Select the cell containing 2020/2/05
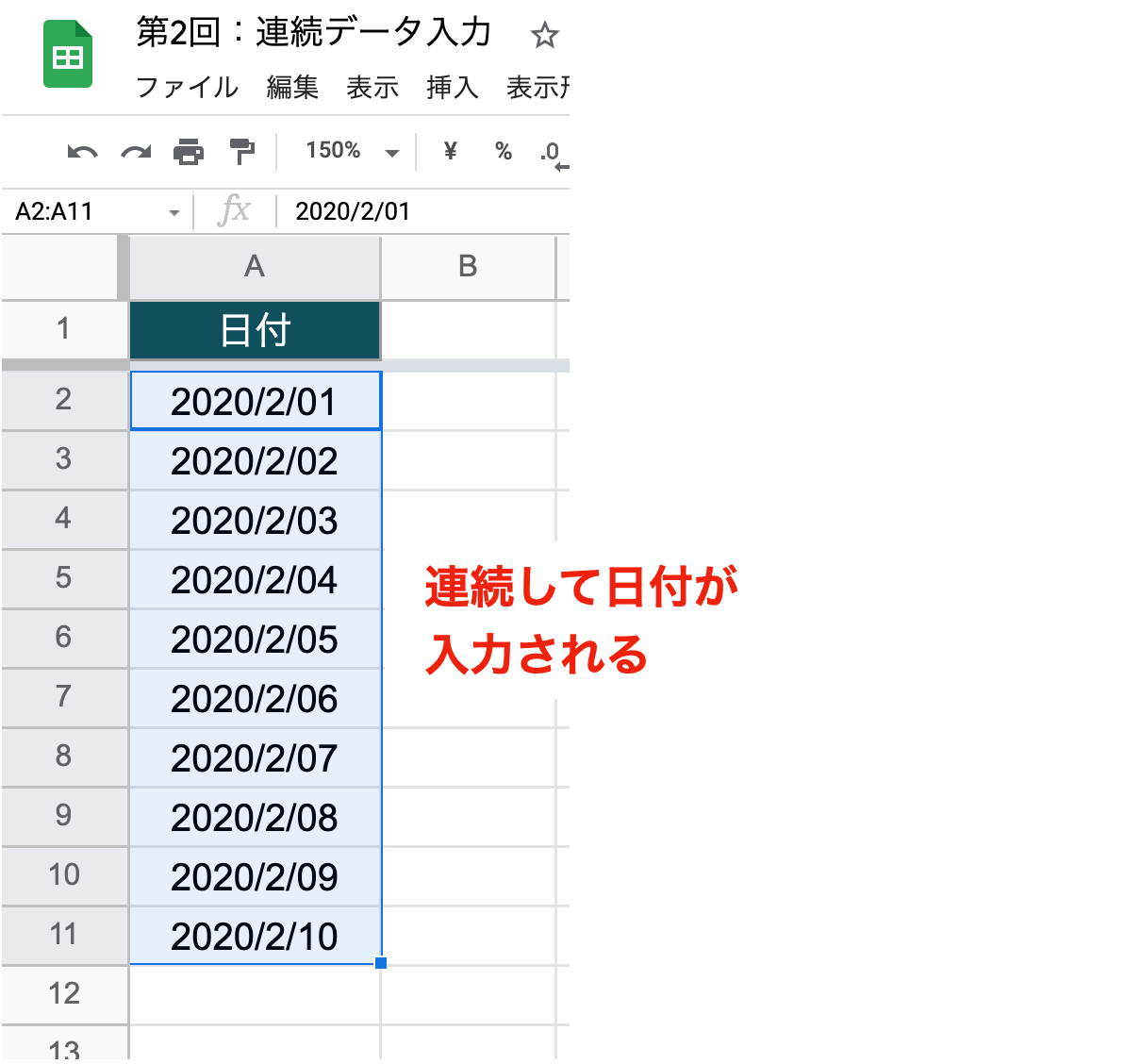 (x=254, y=639)
